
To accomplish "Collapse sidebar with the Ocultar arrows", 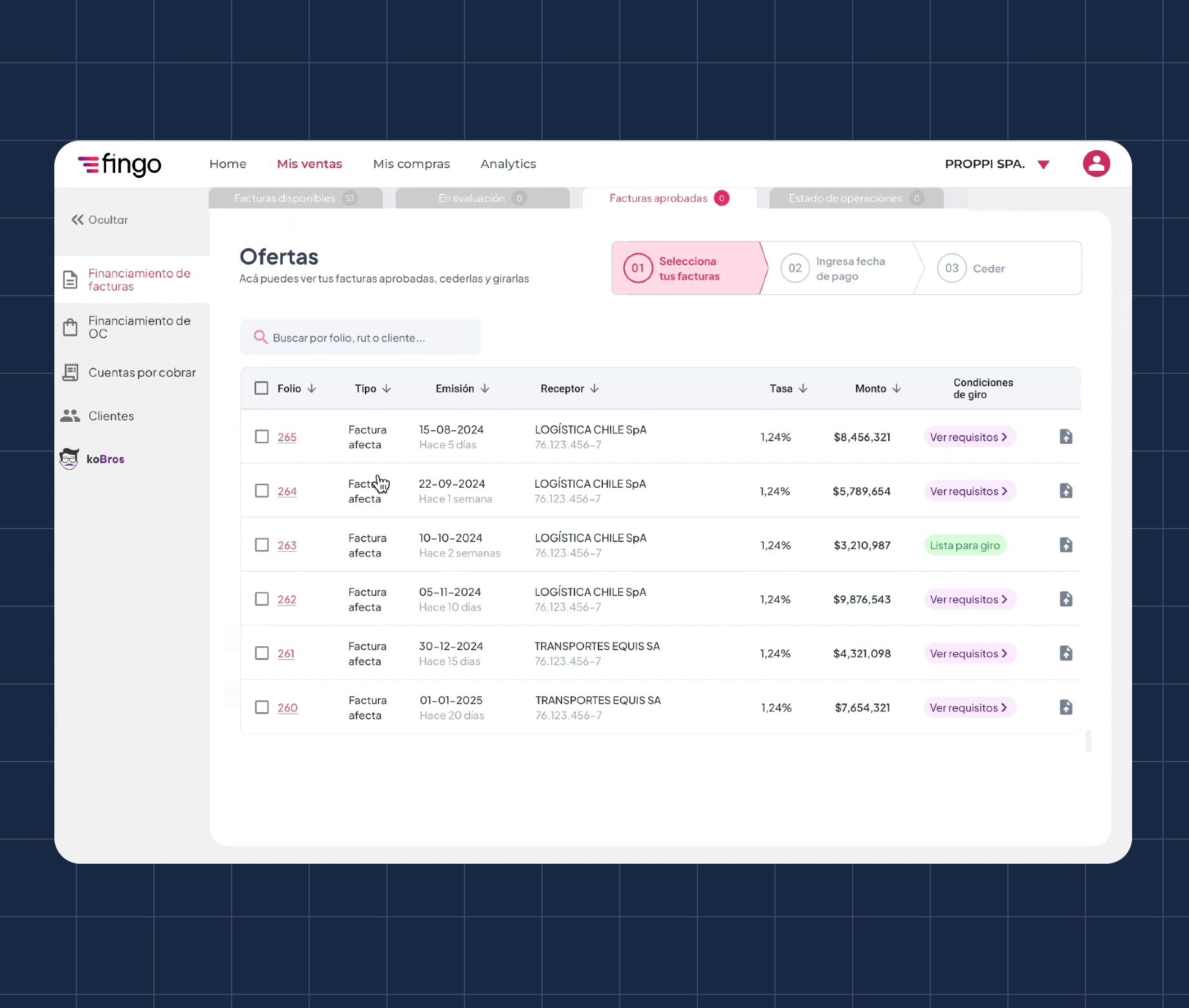I will pyautogui.click(x=78, y=220).
